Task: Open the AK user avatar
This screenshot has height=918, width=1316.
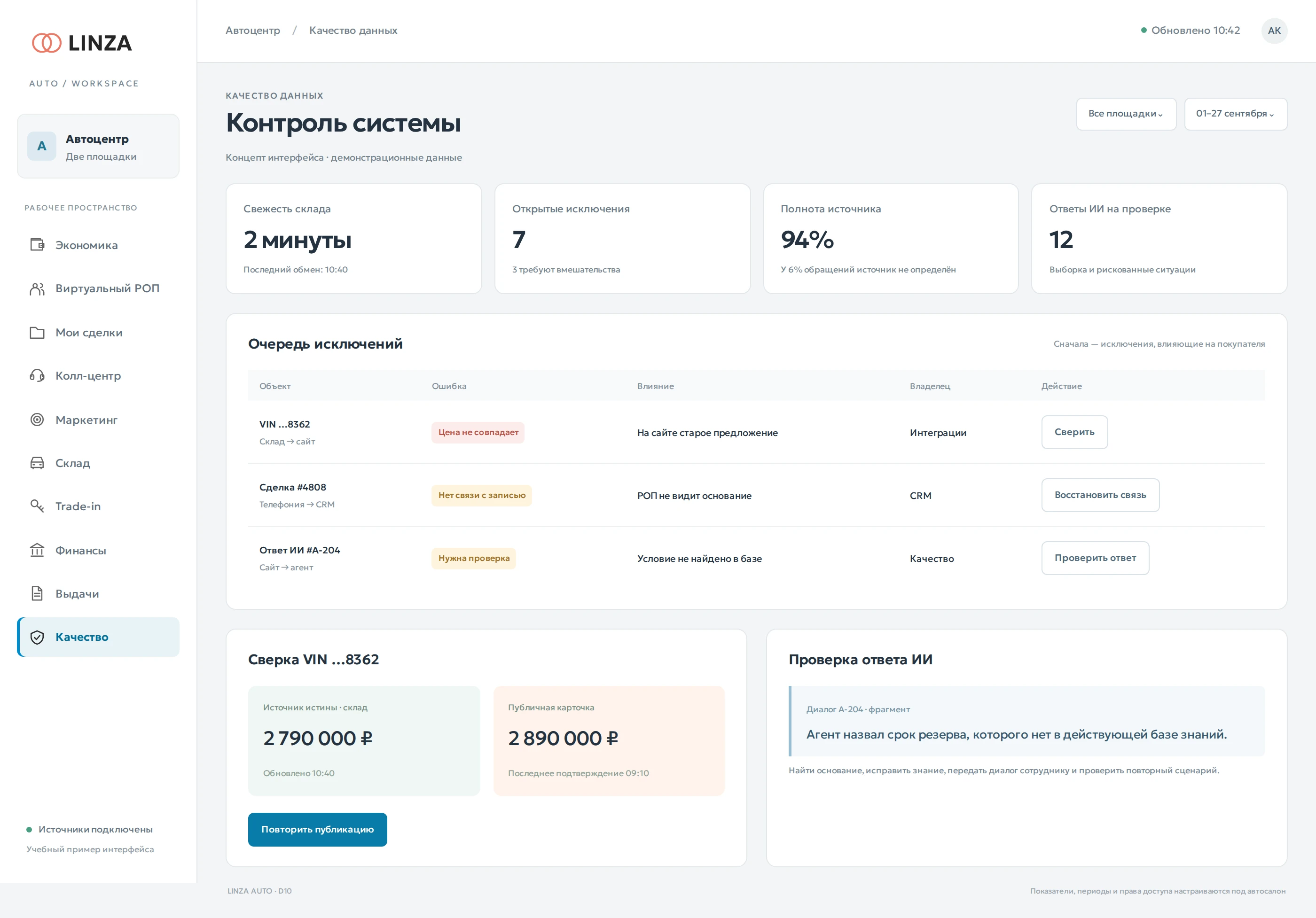Action: click(x=1274, y=31)
